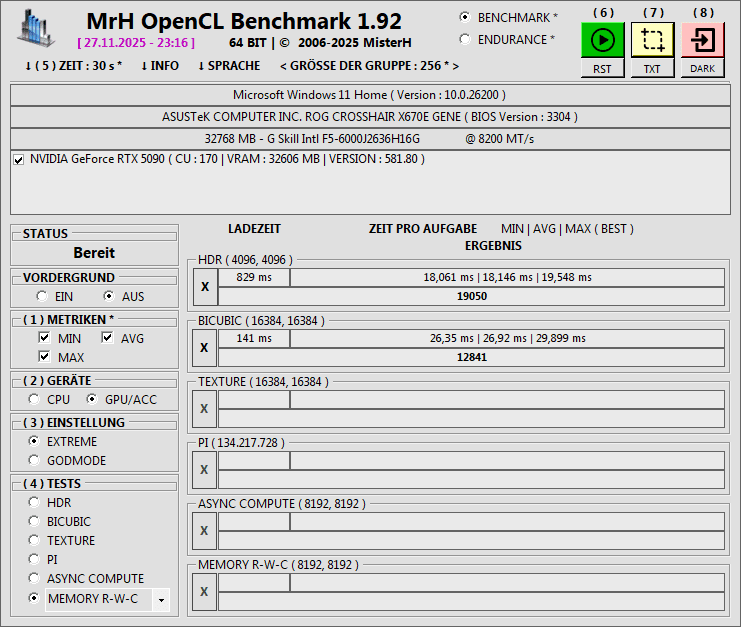Screen dimensions: 741x627
Task: Open the SPRACHE language menu
Action: click(229, 66)
